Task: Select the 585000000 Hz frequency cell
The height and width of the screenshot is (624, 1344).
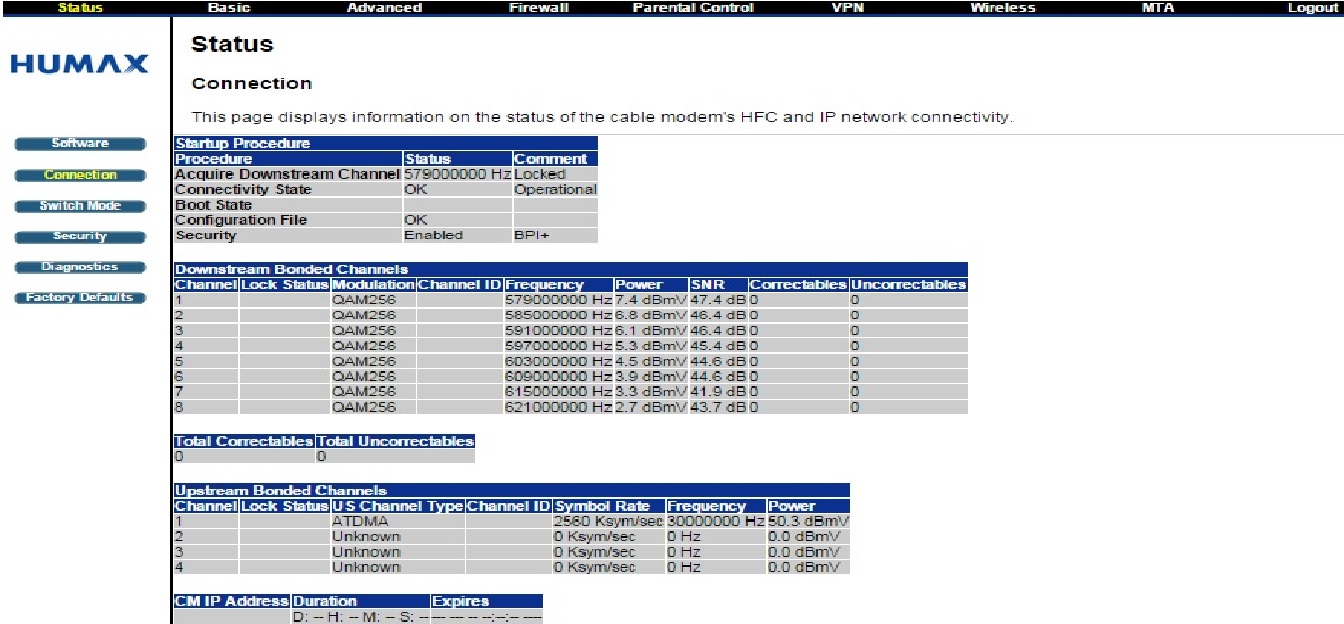Action: (x=558, y=315)
